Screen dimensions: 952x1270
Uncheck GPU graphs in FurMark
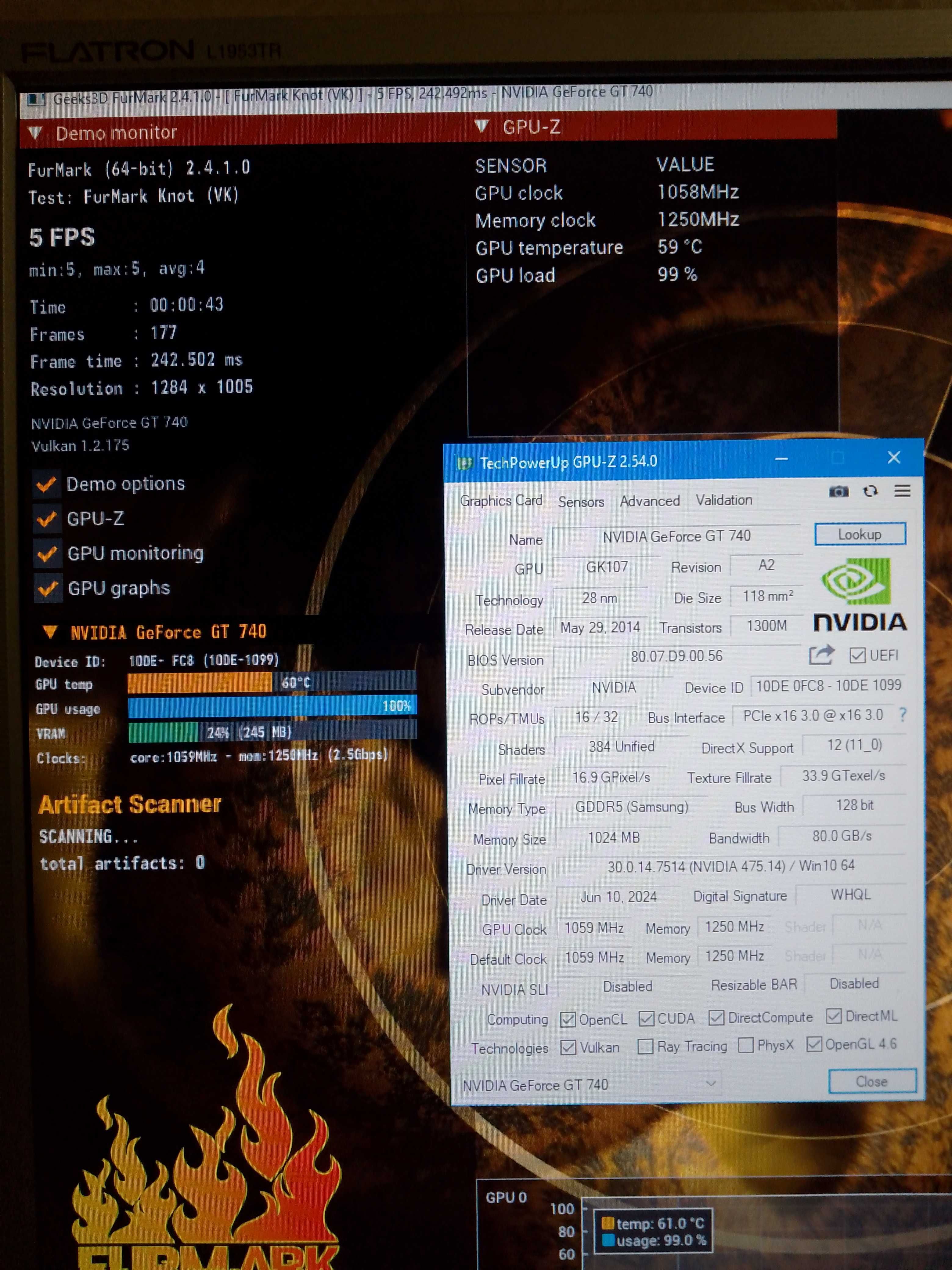click(x=48, y=589)
